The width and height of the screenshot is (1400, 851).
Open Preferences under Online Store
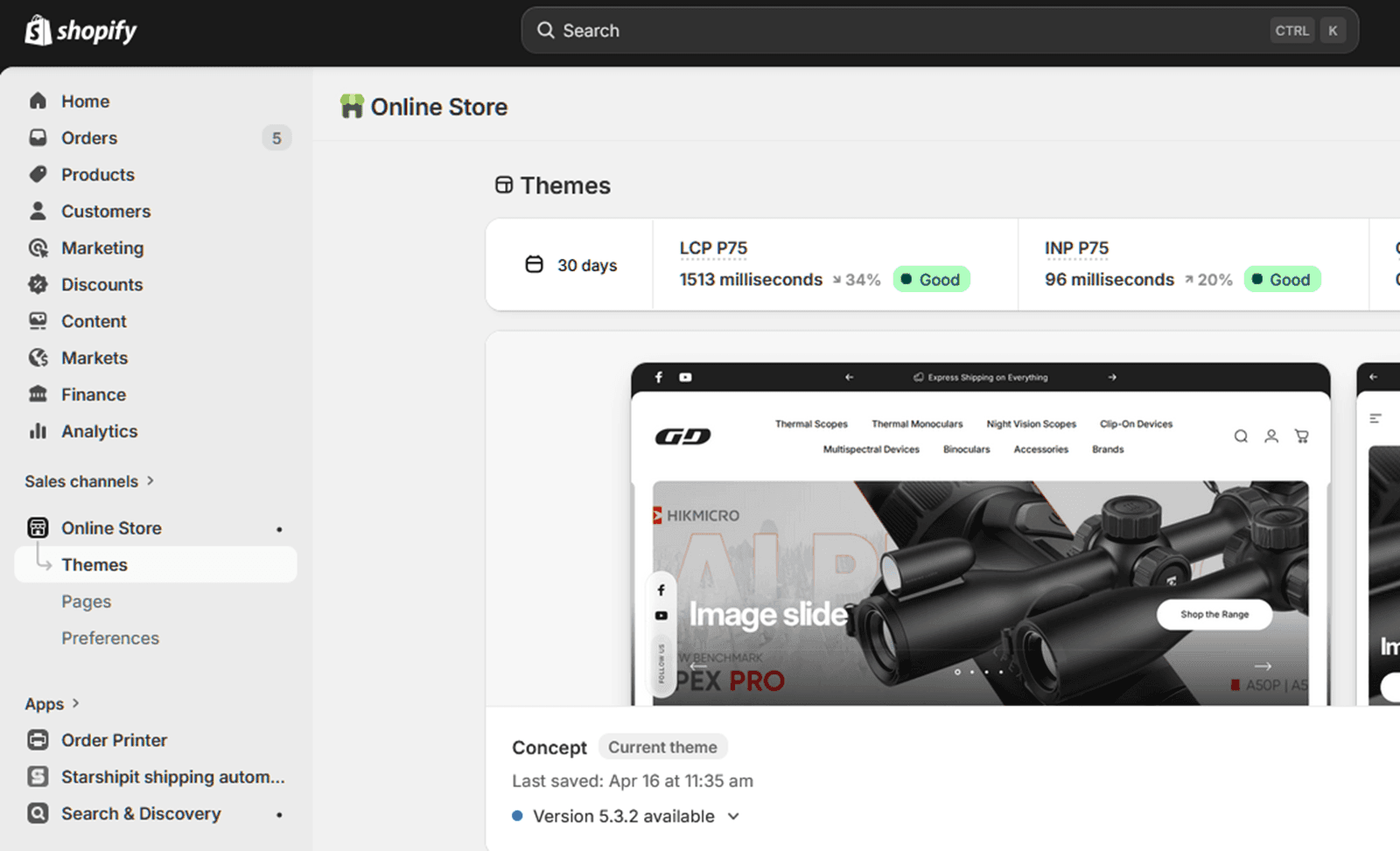click(110, 638)
